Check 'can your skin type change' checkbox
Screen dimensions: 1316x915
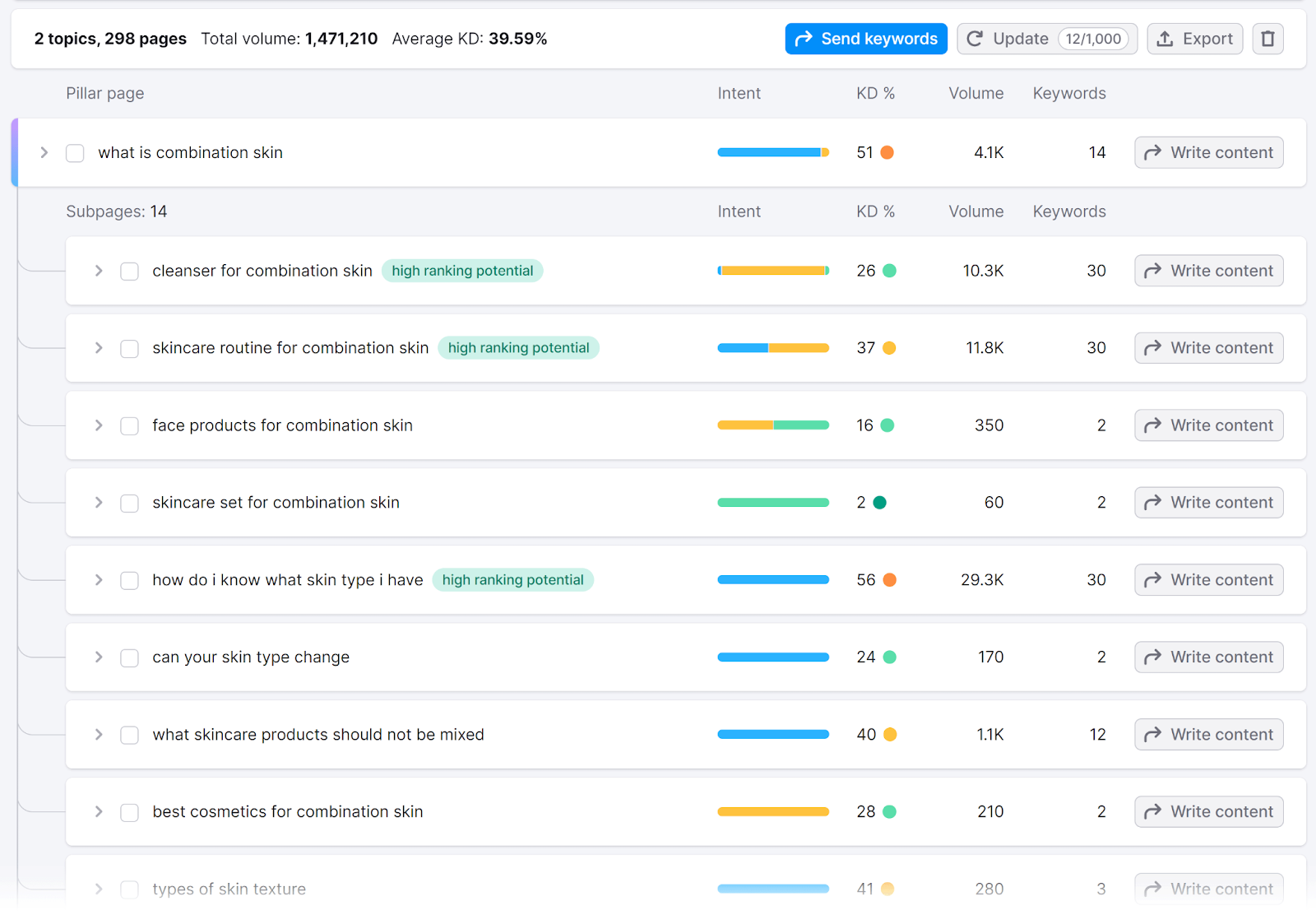(x=129, y=658)
